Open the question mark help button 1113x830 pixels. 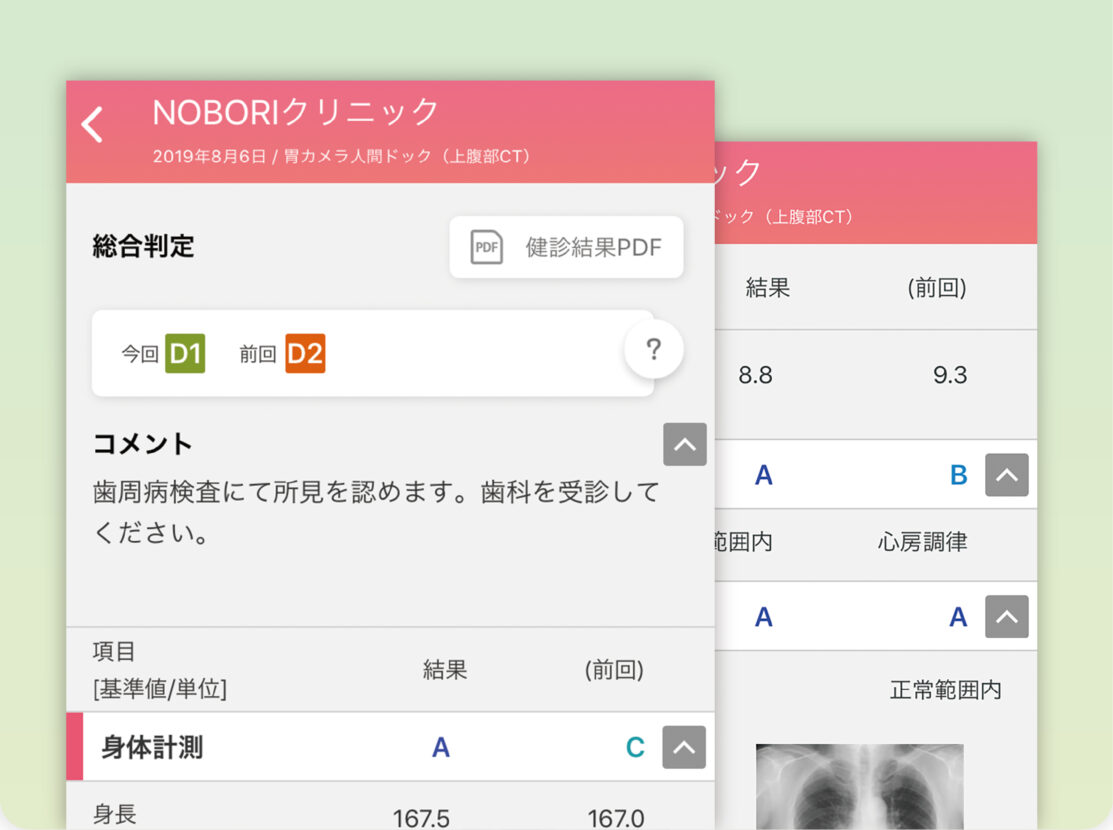pyautogui.click(x=653, y=350)
